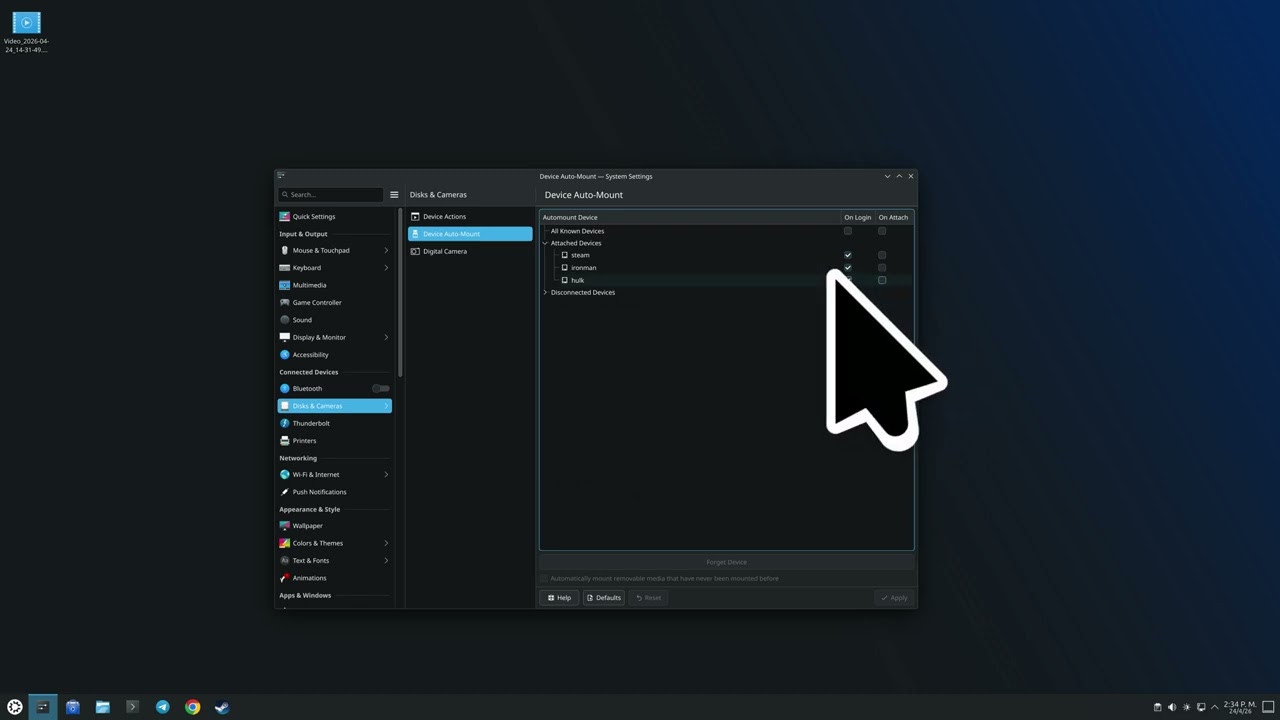Open the Thunderbolt settings
This screenshot has width=1280, height=720.
334,423
